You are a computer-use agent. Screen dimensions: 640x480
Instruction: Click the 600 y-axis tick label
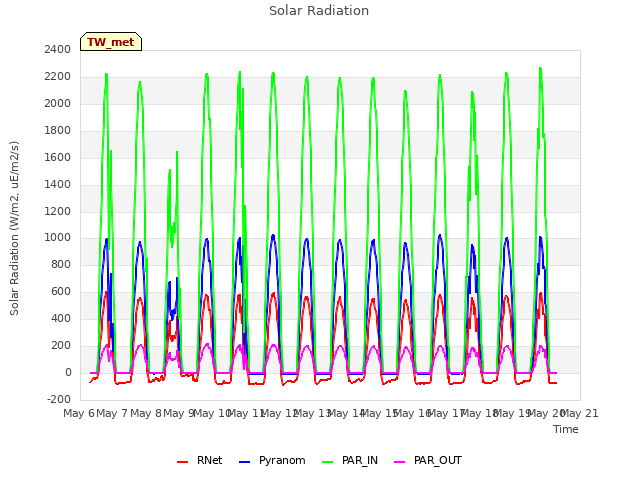click(61, 291)
